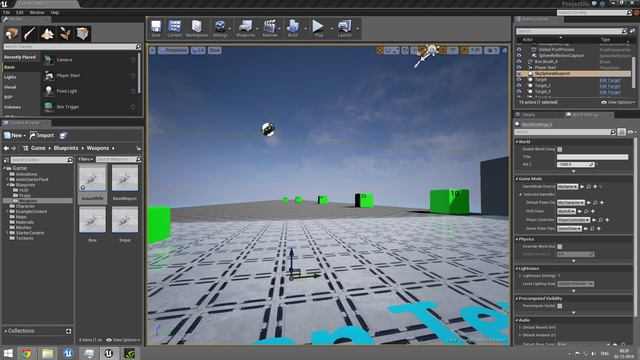
Task: Toggle visibility of Box Brush_4 actor
Action: click(x=519, y=62)
